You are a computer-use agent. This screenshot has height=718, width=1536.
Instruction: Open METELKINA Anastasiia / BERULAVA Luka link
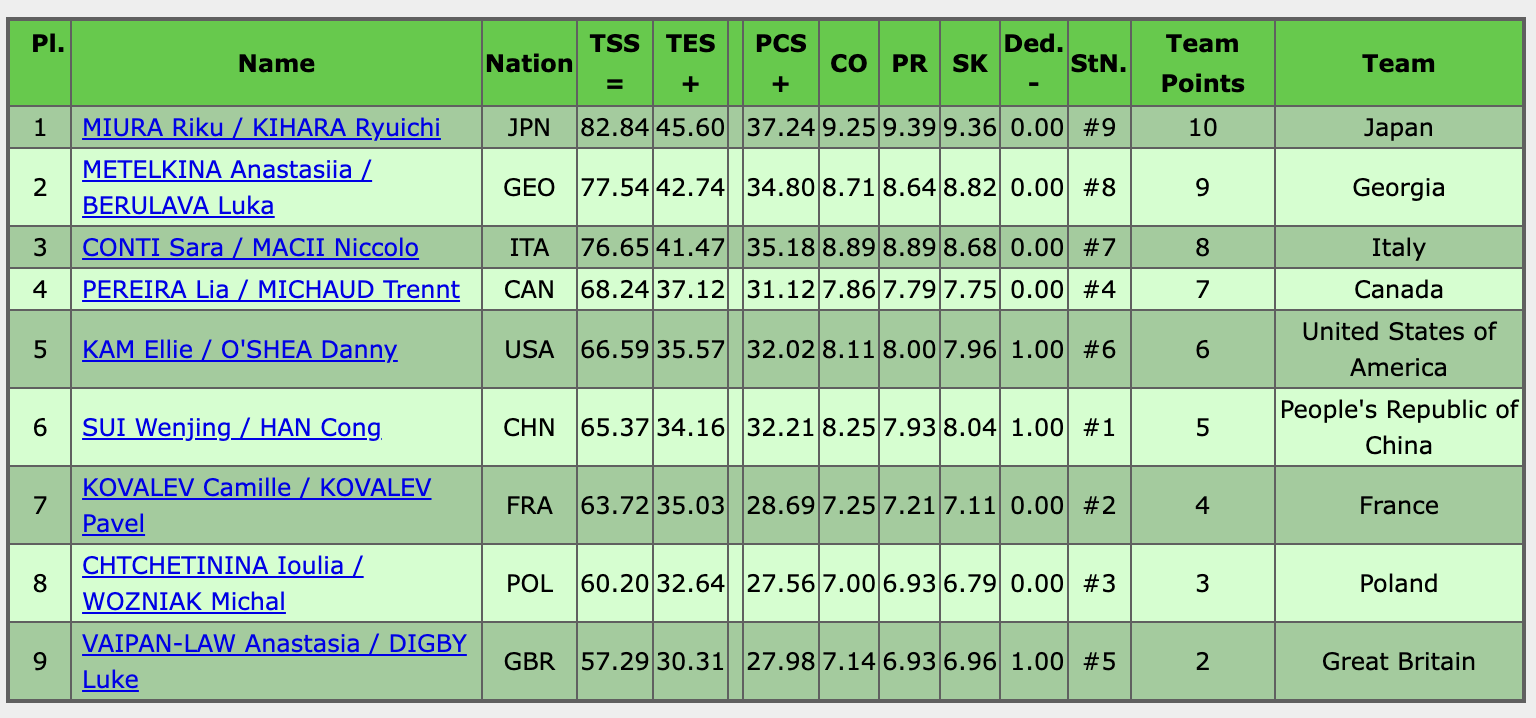coord(227,170)
